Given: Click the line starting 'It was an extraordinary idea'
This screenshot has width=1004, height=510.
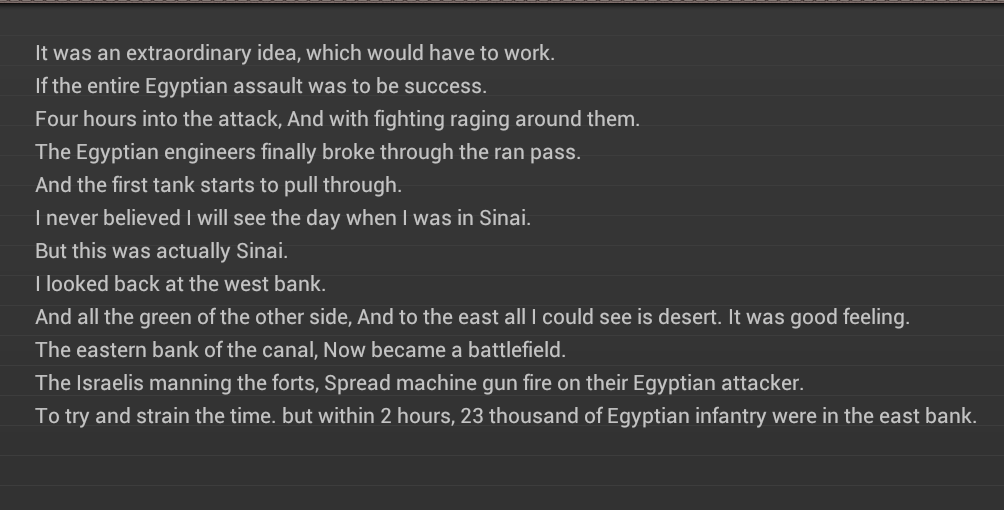Looking at the screenshot, I should (295, 53).
